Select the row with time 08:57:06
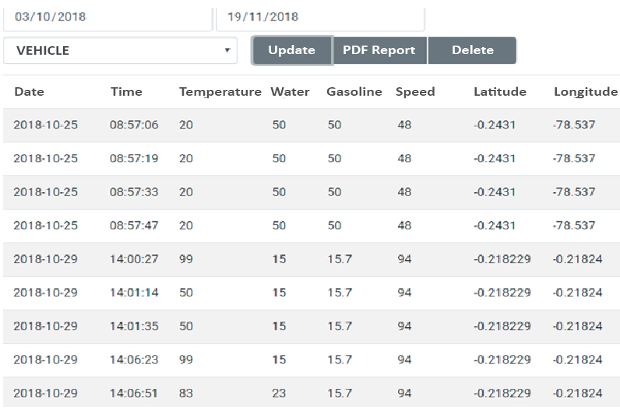This screenshot has height=408, width=620. point(312,125)
